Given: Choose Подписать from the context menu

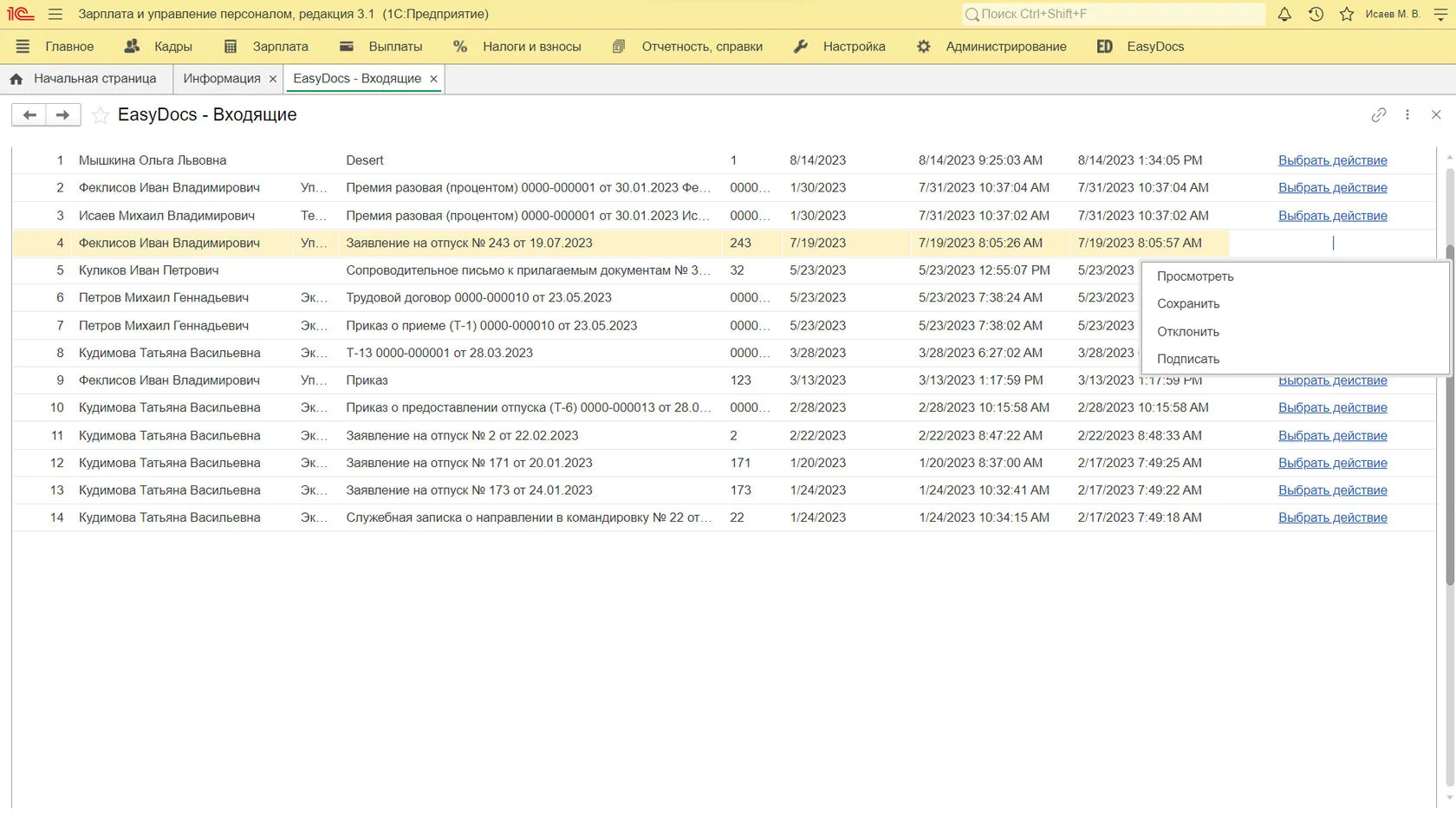Looking at the screenshot, I should (x=1188, y=359).
